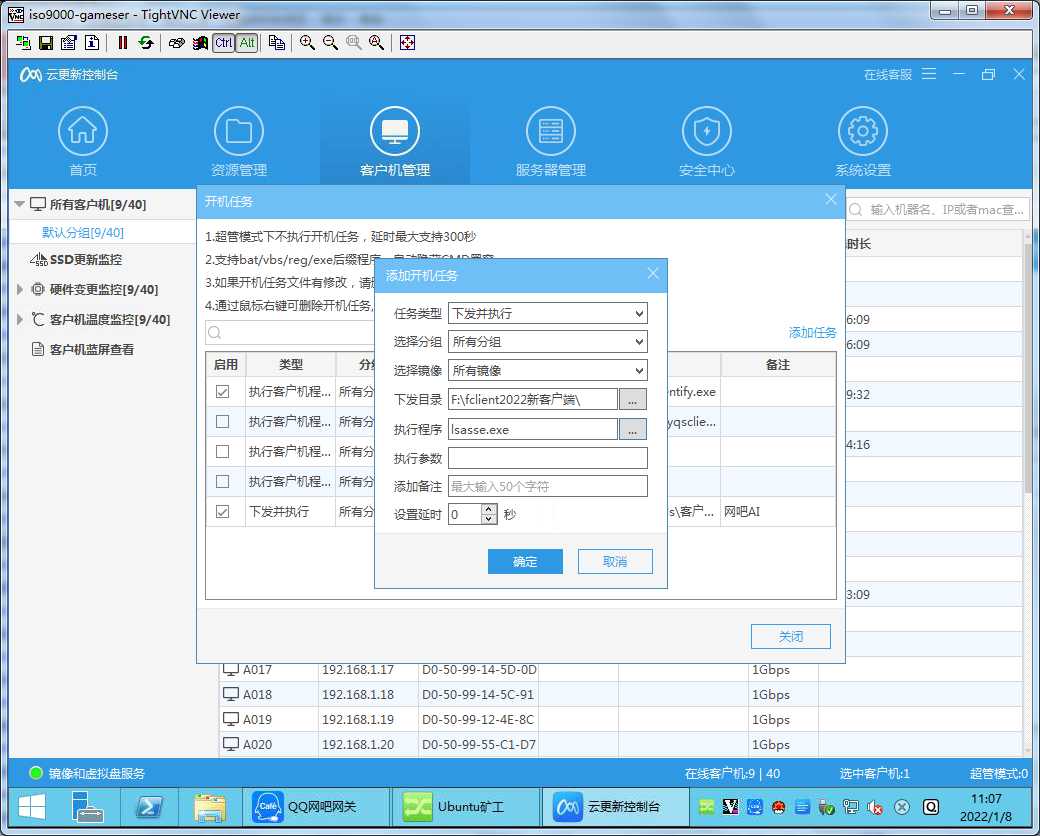Increase the 设置延时 spinner value
Viewport: 1040px width, 836px height.
coord(489,509)
